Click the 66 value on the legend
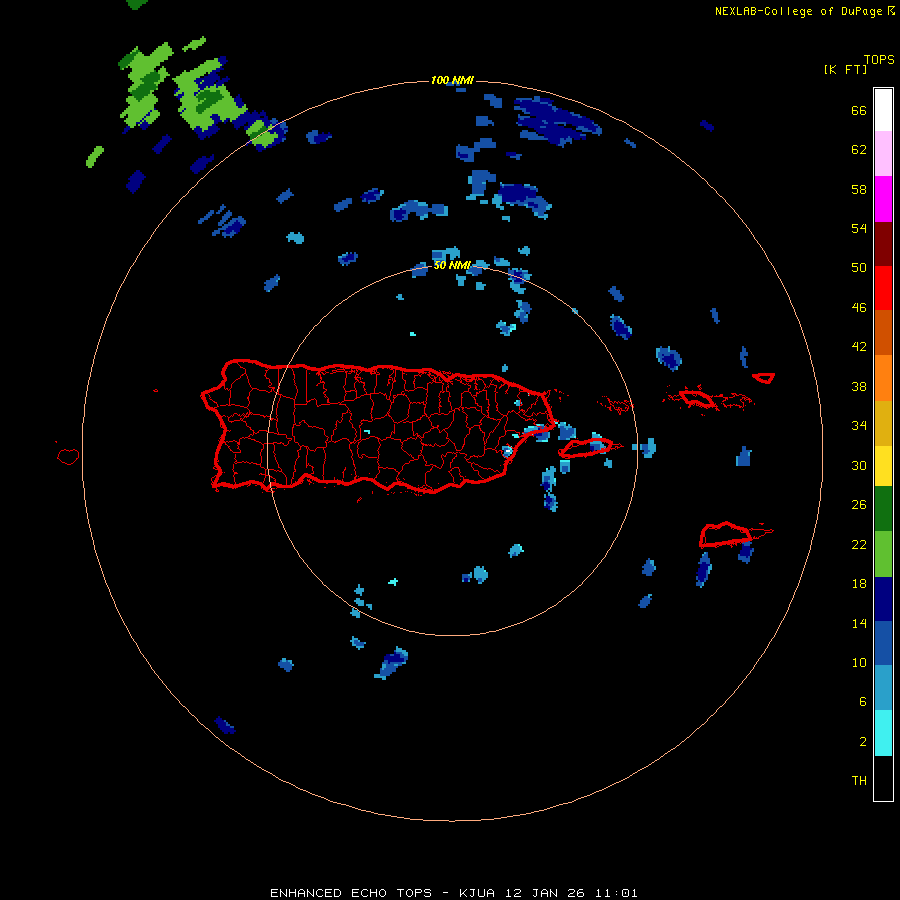Image resolution: width=900 pixels, height=900 pixels. [x=859, y=111]
